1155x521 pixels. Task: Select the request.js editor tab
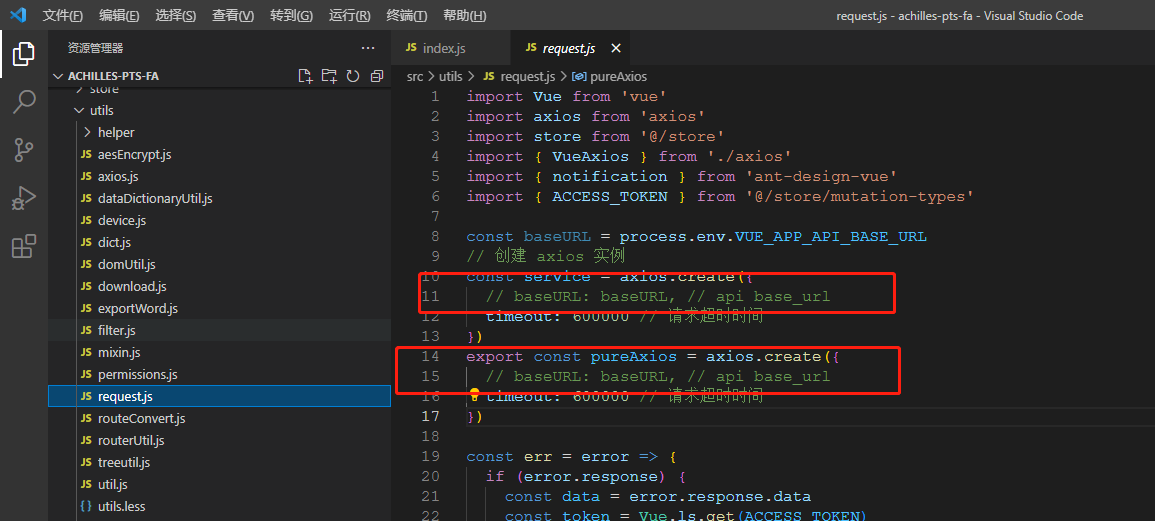(x=569, y=49)
